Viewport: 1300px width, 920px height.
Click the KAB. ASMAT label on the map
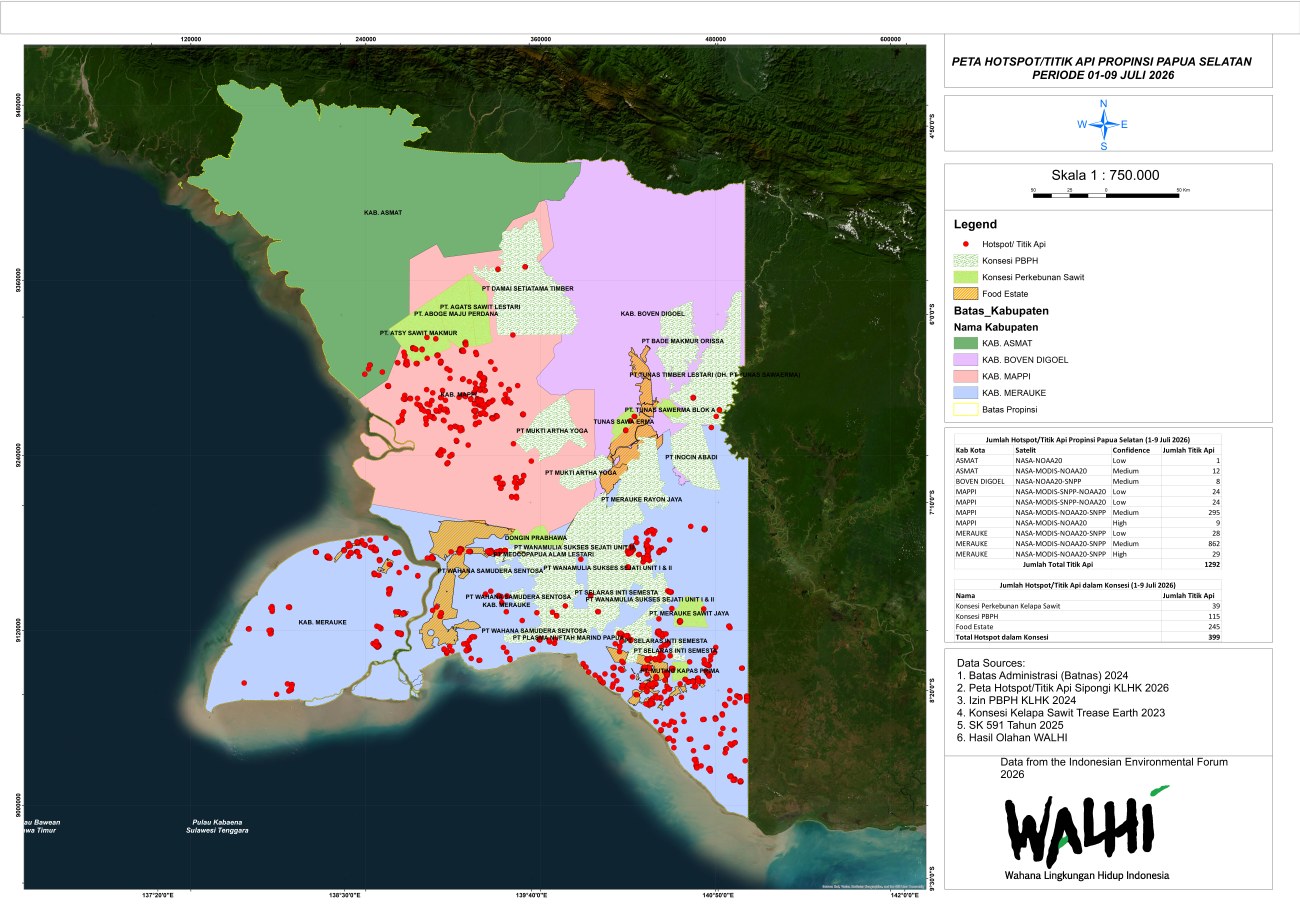(381, 213)
